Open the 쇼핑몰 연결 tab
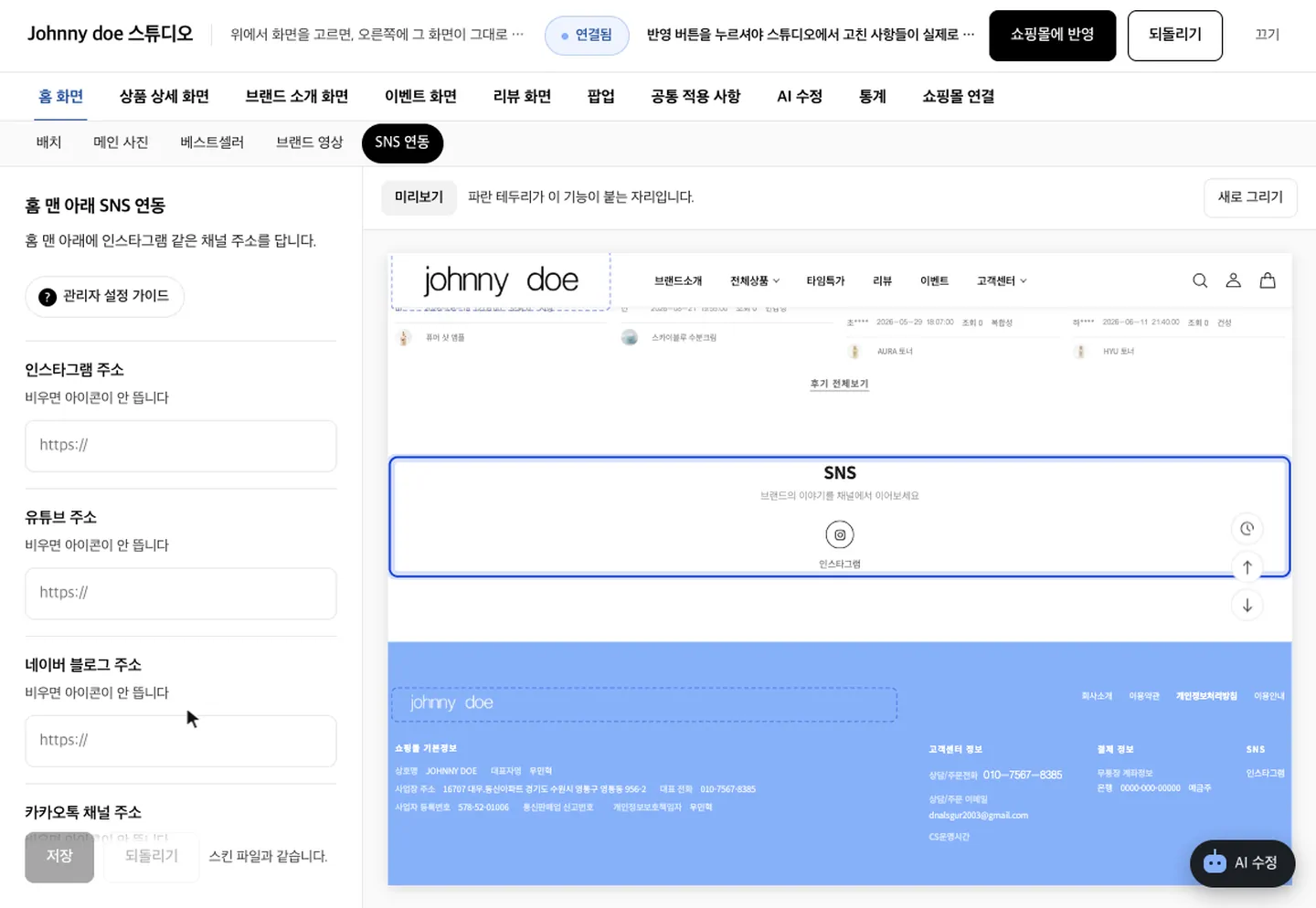1316x908 pixels. [958, 96]
